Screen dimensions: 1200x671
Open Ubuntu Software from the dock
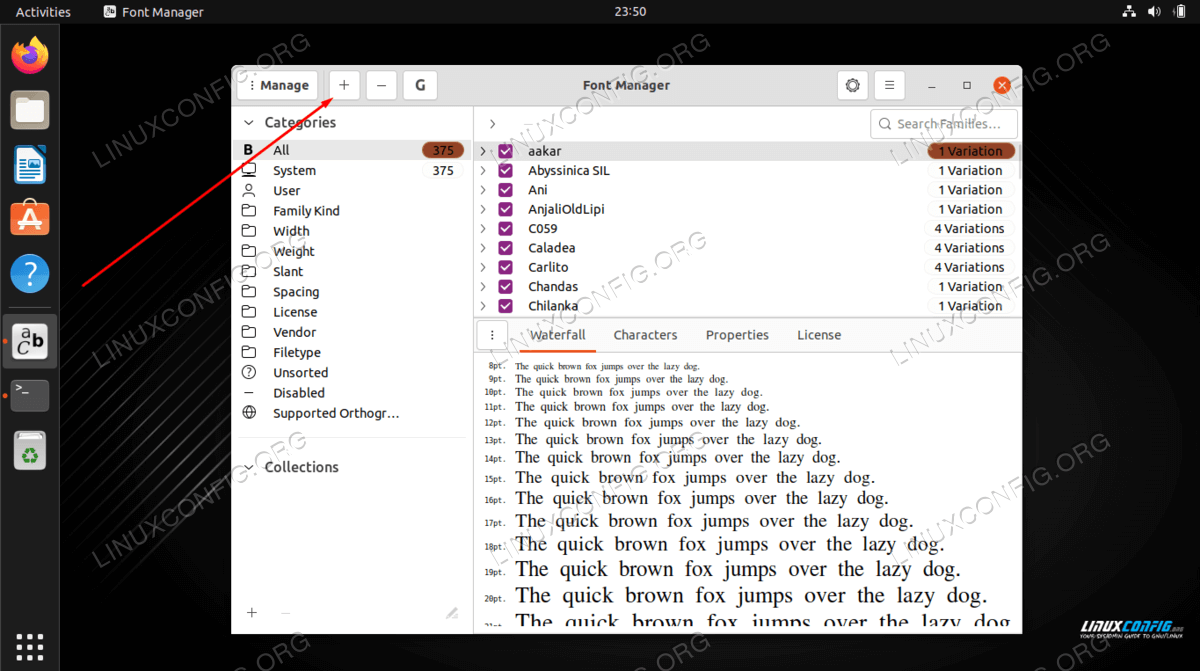pyautogui.click(x=30, y=218)
